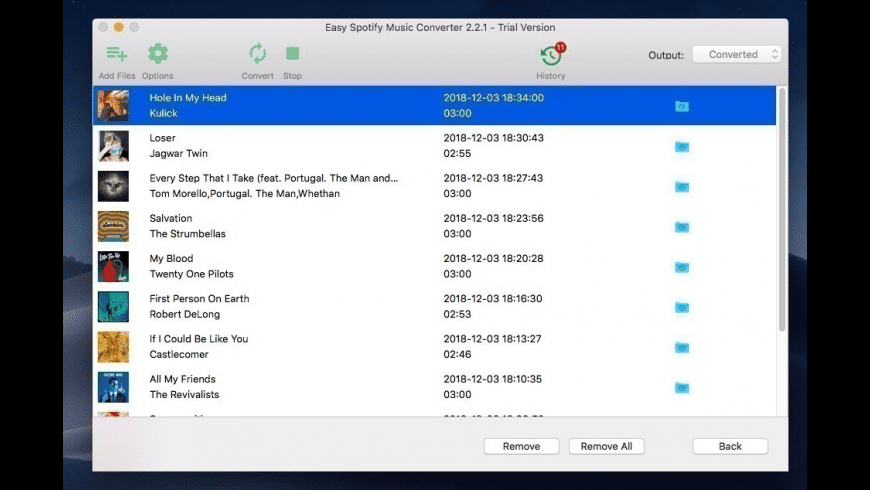870x490 pixels.
Task: Click album art for All My Friends
Action: pos(113,387)
